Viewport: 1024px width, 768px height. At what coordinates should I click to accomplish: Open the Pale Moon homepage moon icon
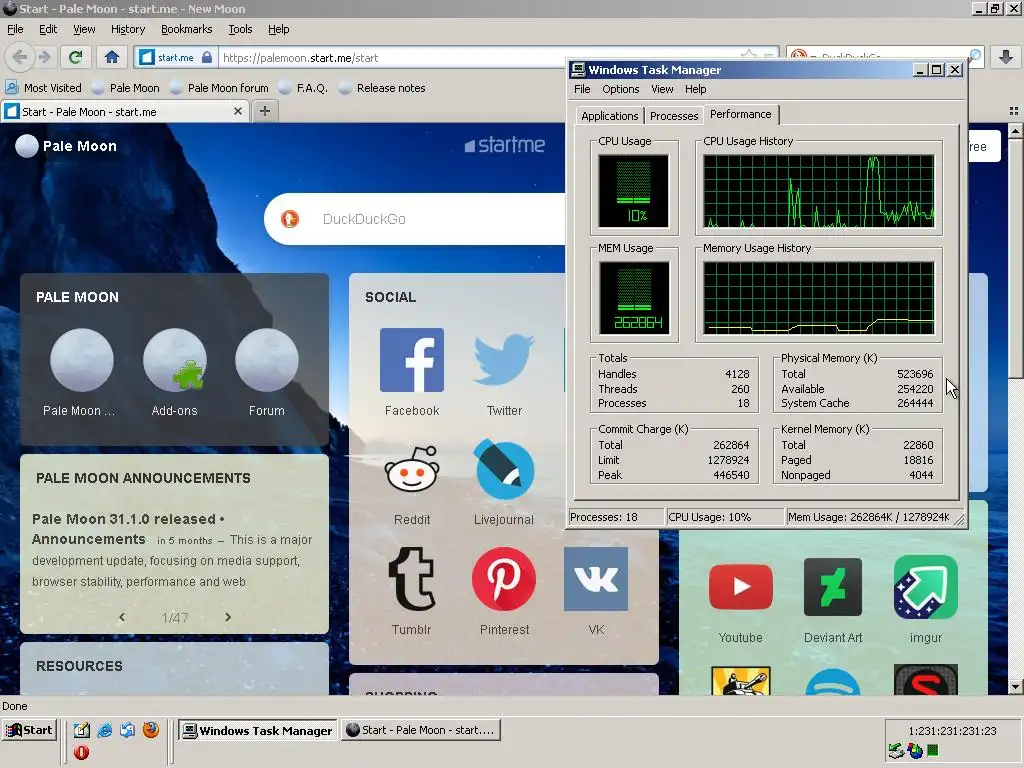click(82, 360)
